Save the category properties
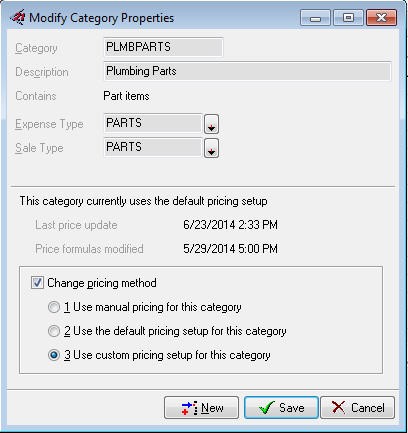Screen dimensions: 408x433 tap(281, 408)
